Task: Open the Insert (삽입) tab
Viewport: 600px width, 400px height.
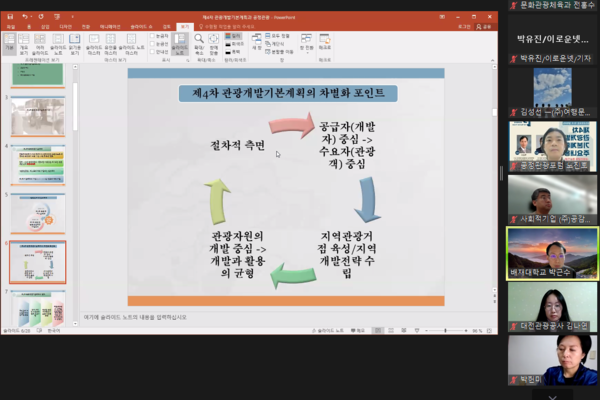Action: coord(45,27)
